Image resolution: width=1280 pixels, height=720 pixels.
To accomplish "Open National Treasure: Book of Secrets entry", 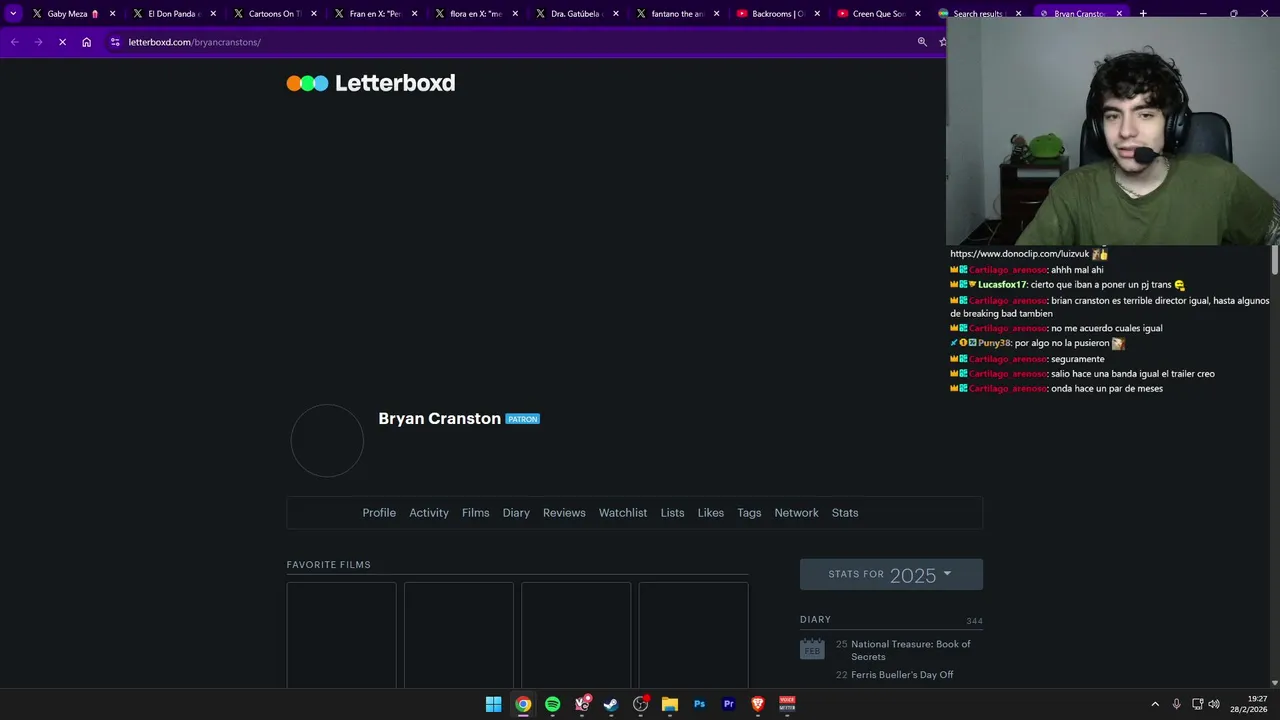I will (x=911, y=650).
